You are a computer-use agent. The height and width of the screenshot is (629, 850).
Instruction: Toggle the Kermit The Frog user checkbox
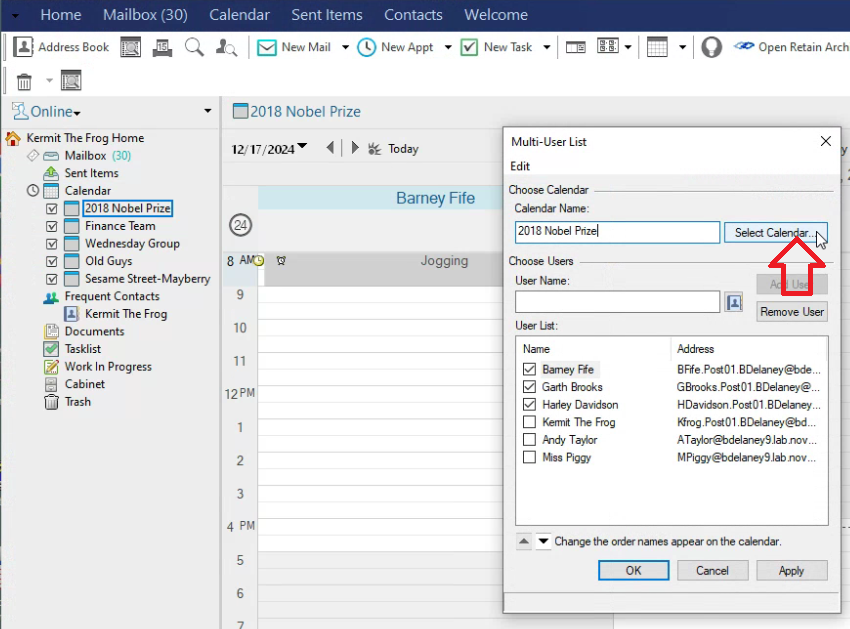point(529,422)
